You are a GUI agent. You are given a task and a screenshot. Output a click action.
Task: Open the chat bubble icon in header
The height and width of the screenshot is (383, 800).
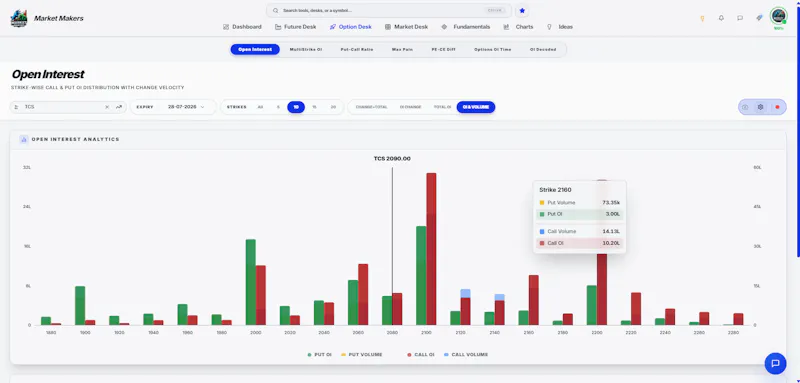click(x=740, y=18)
